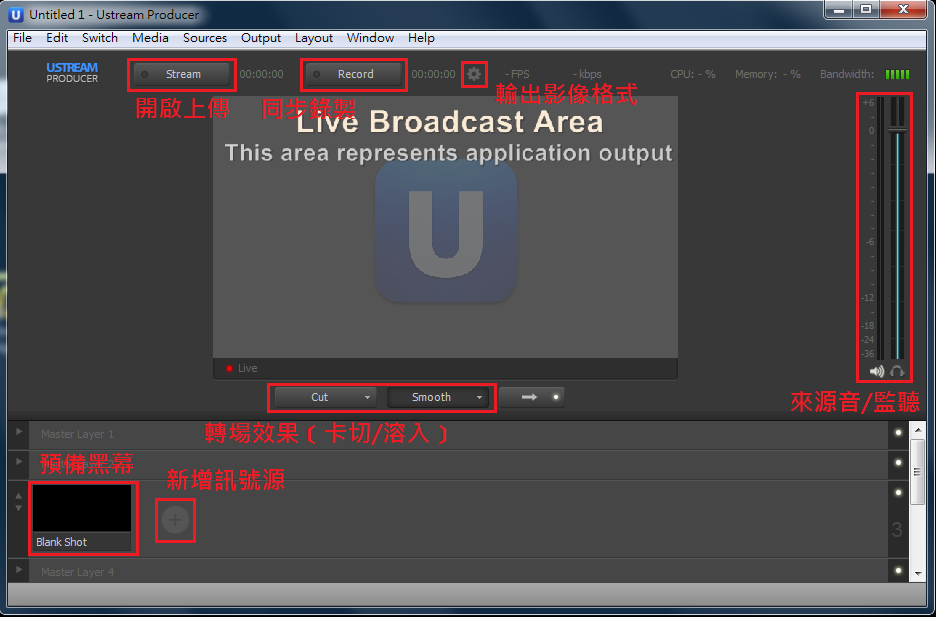Click the audio volume fader handle
Viewport: 936px width, 617px height.
[x=897, y=130]
